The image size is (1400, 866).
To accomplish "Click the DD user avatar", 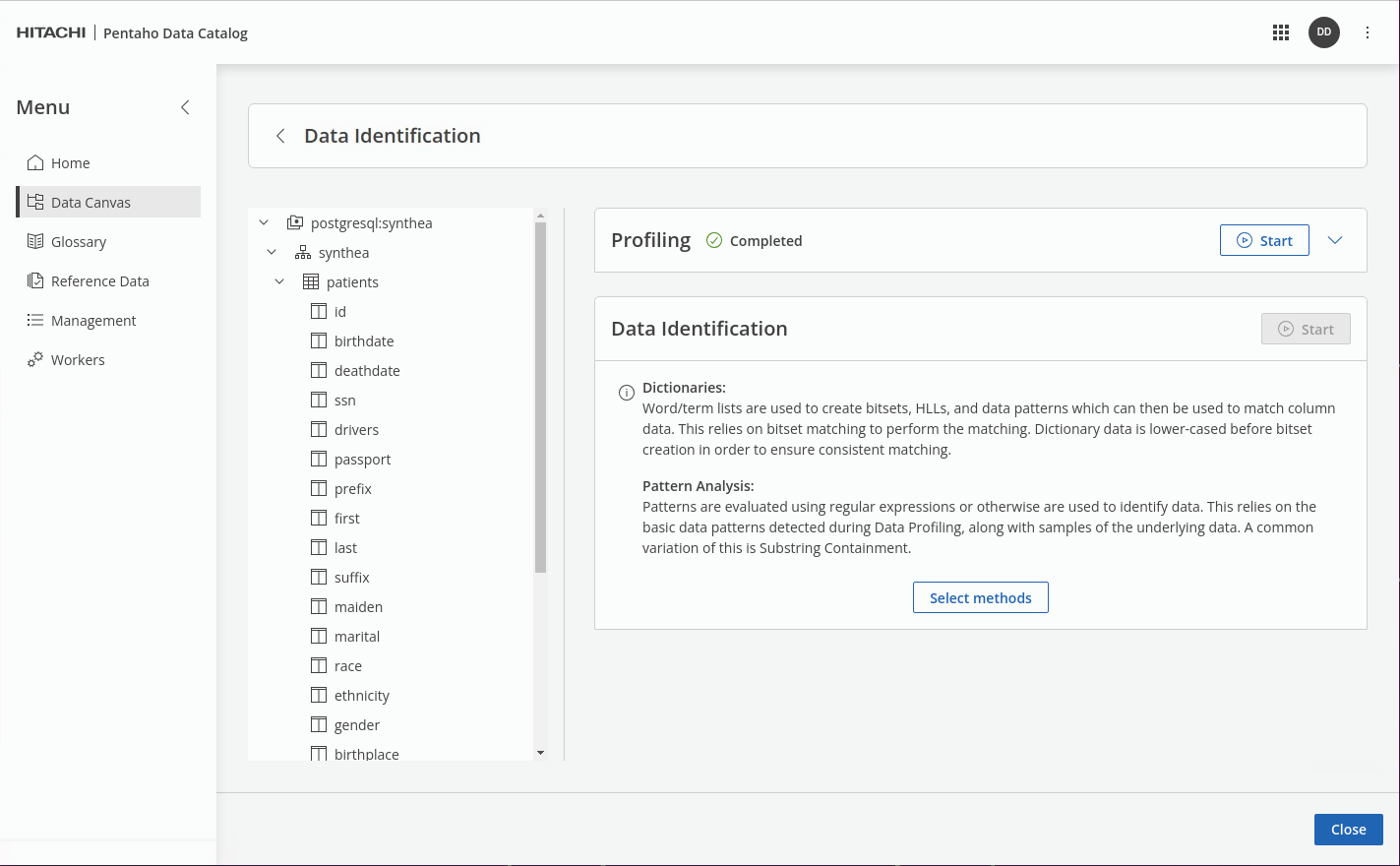I will [x=1323, y=32].
